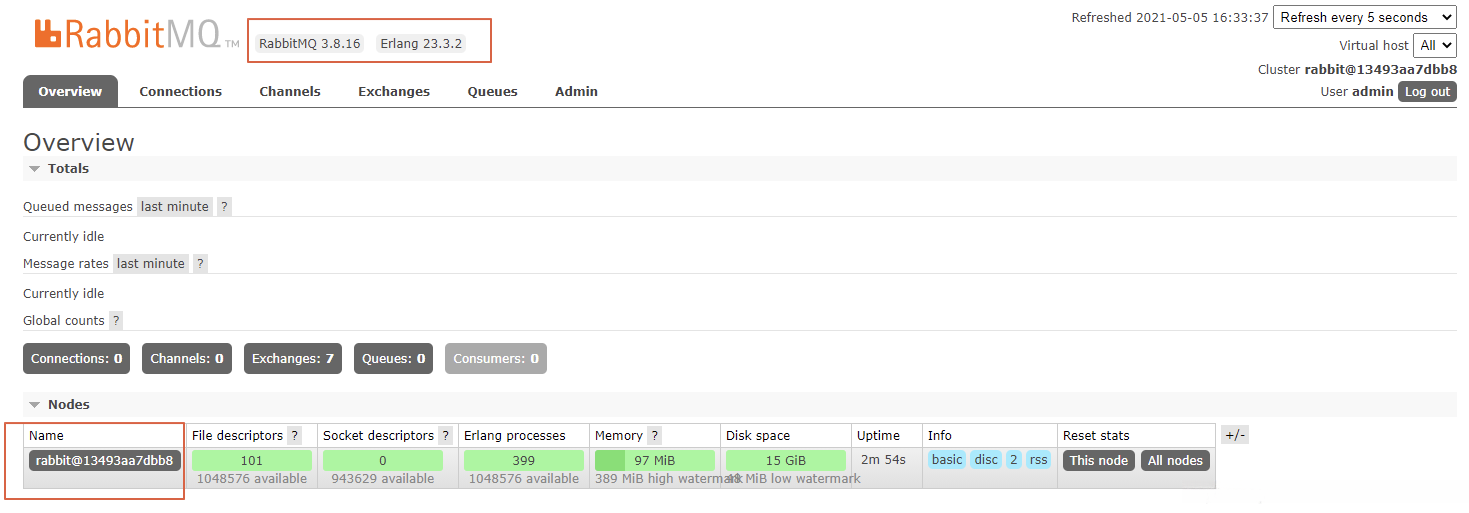This screenshot has height=513, width=1469.
Task: Click the RabbitMQ logo
Action: [x=137, y=34]
